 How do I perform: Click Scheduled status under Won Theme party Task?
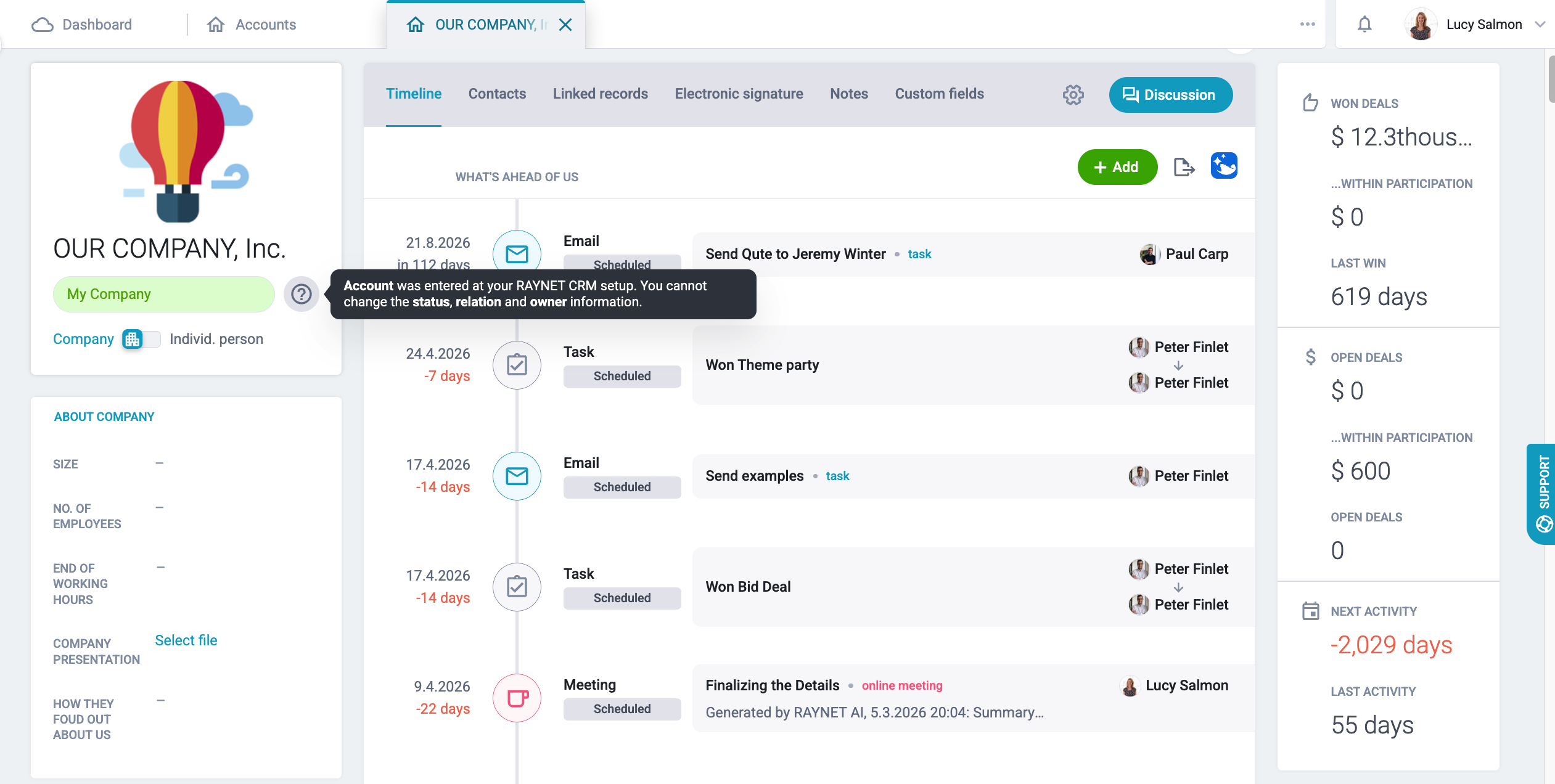(622, 376)
